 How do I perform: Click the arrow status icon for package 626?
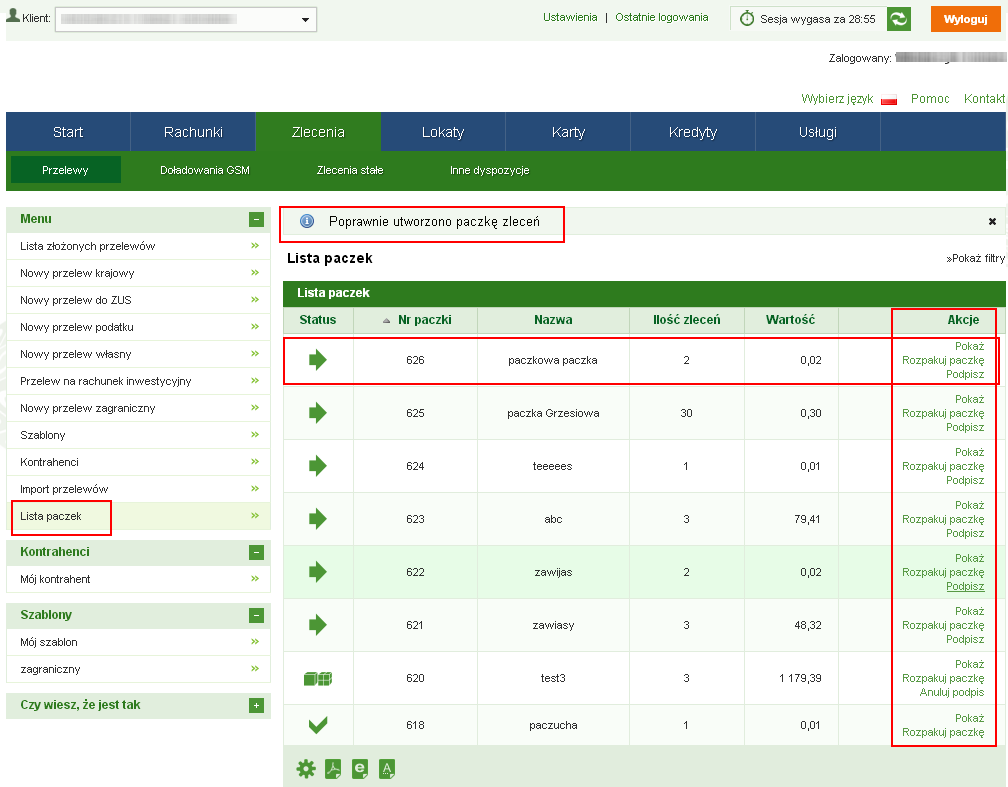[x=318, y=360]
